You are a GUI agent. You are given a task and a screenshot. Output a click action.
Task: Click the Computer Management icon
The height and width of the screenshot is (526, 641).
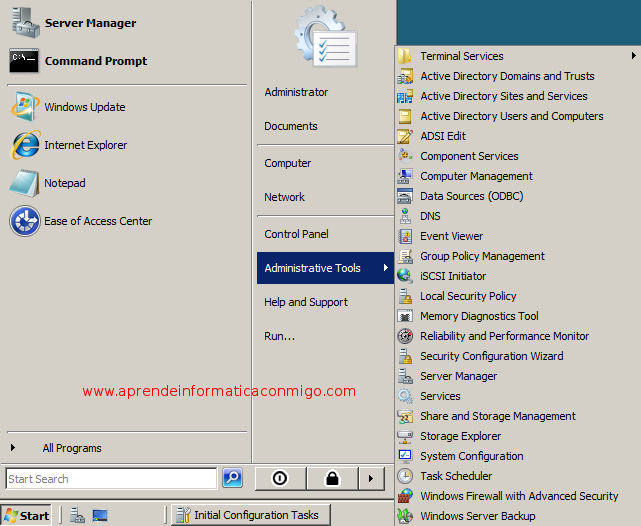click(x=405, y=176)
